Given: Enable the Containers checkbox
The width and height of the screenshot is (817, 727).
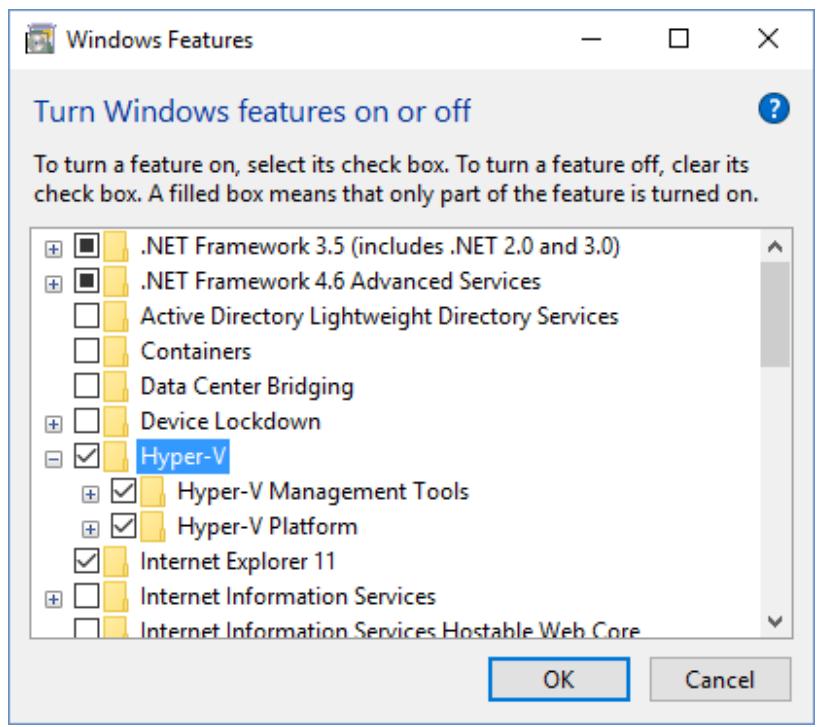Looking at the screenshot, I should pos(86,351).
